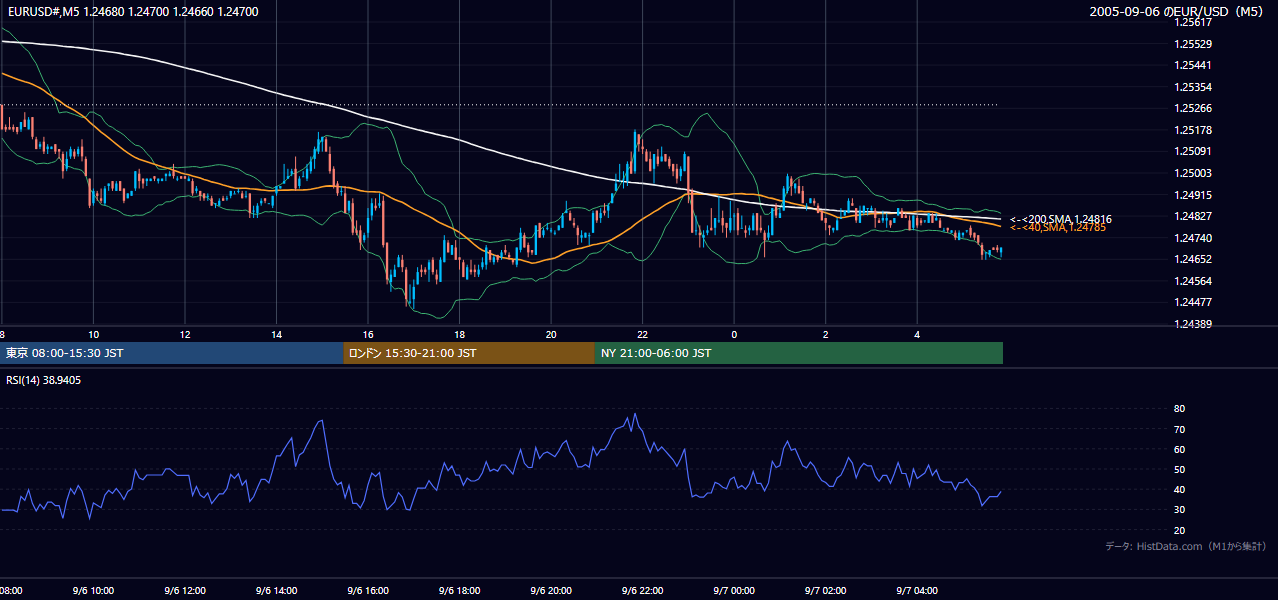Click price axis value 1.24477
Image resolution: width=1278 pixels, height=600 pixels.
1194,303
